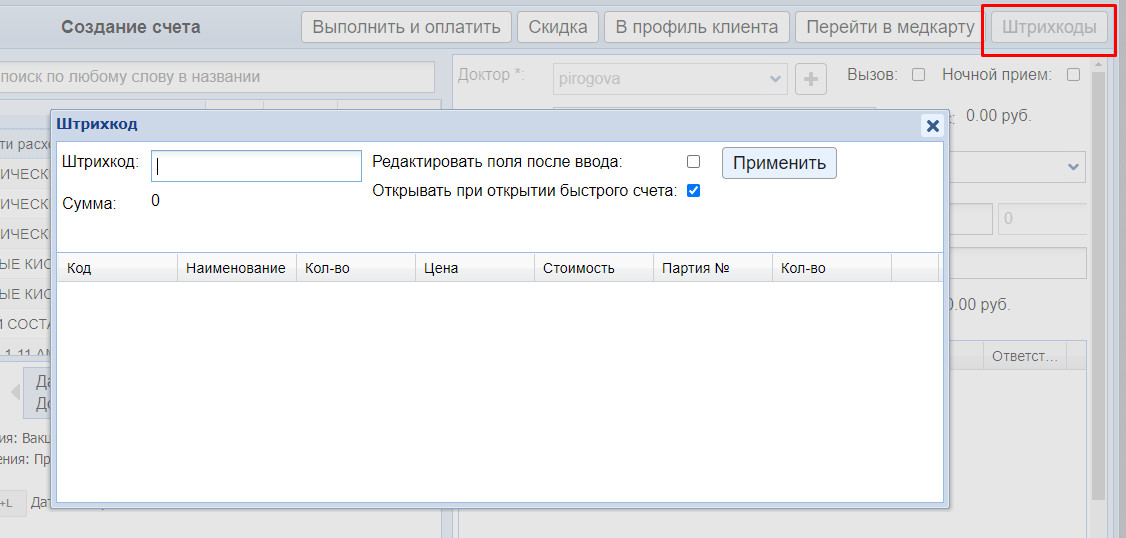Click the left arrow at panel edge
The width and height of the screenshot is (1126, 538).
click(15, 392)
